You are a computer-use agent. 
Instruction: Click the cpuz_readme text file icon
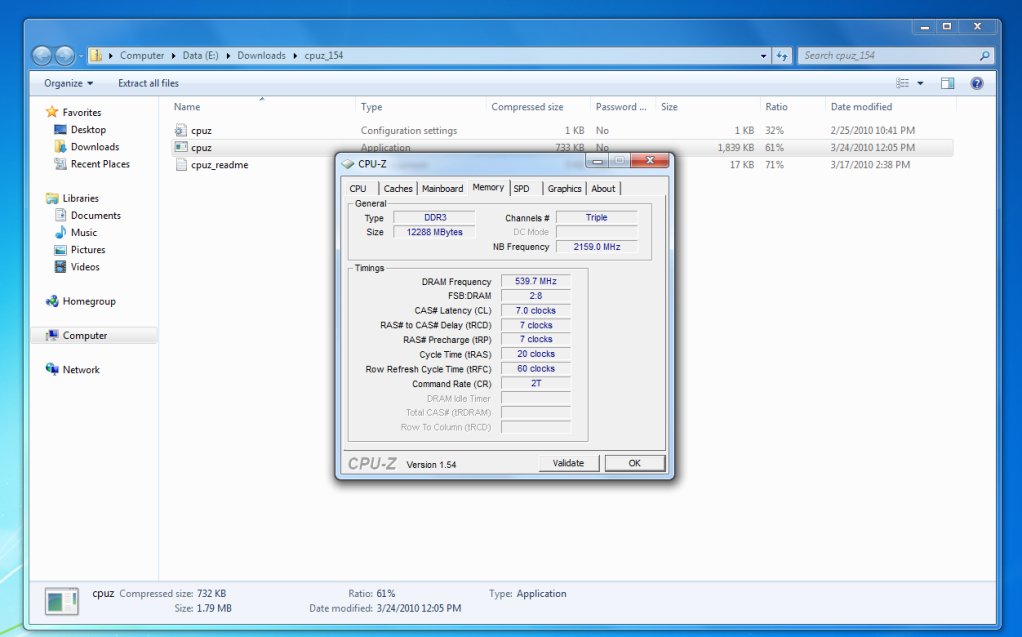[x=181, y=165]
